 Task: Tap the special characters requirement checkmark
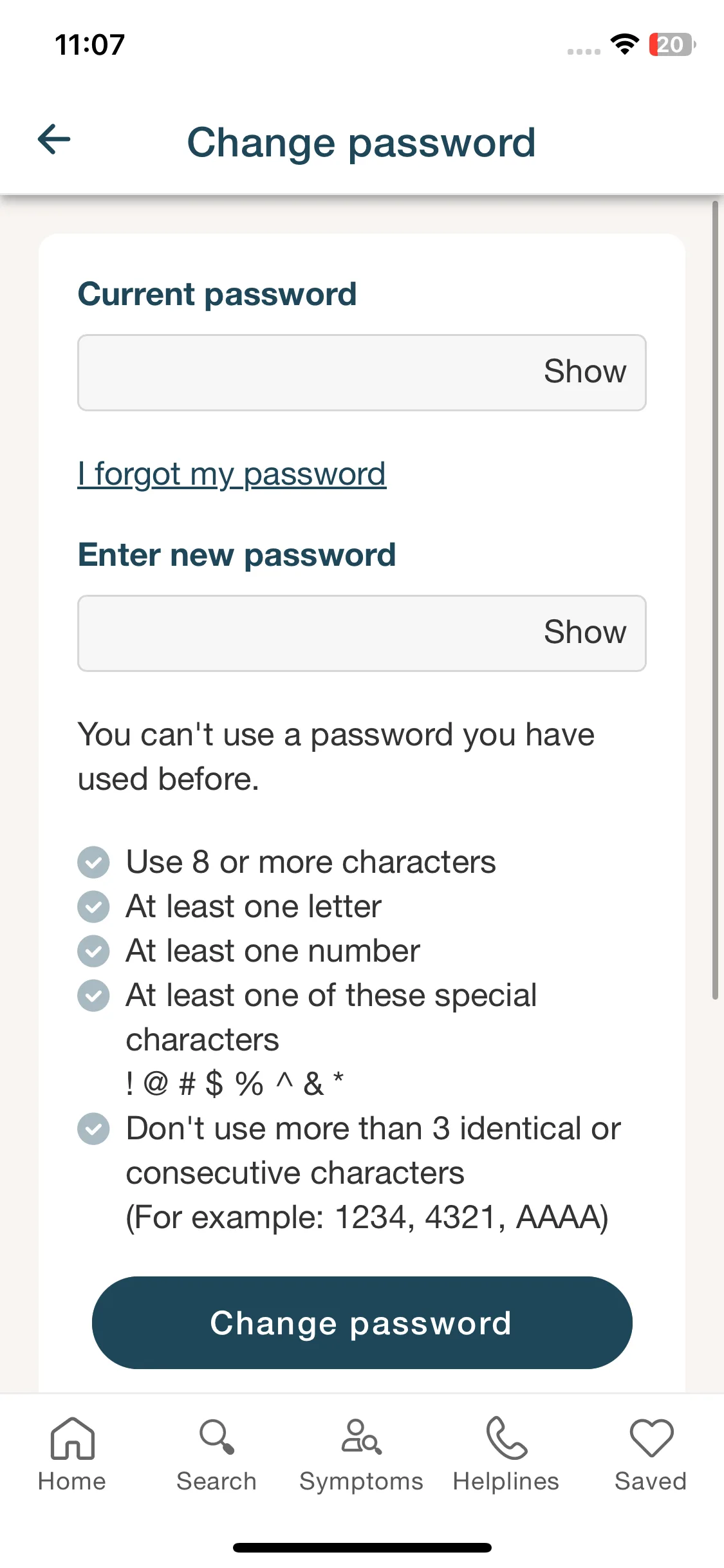[93, 995]
